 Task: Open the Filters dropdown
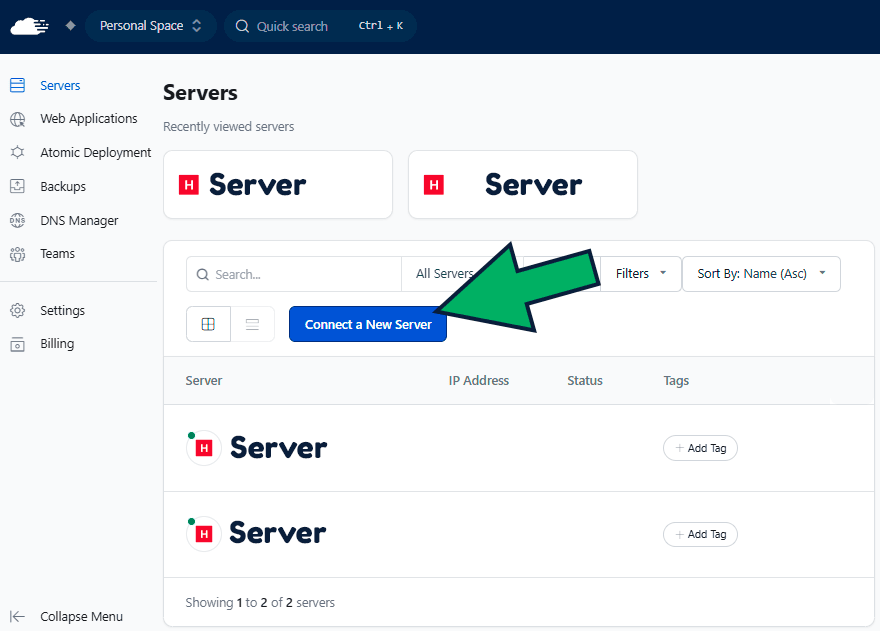(x=639, y=273)
